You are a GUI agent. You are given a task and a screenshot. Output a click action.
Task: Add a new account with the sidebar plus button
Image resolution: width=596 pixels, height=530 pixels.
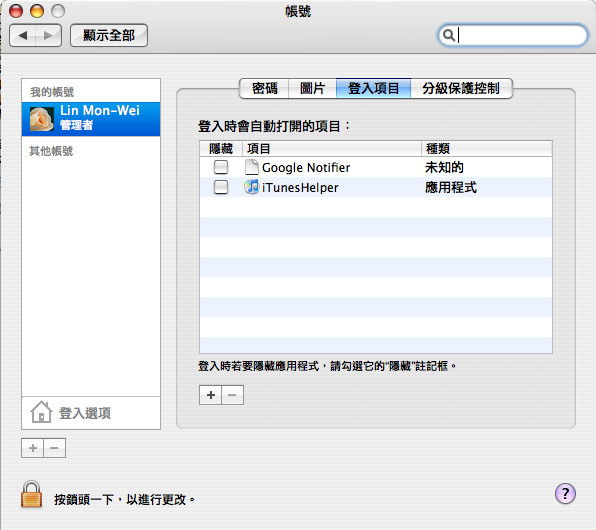tap(33, 448)
